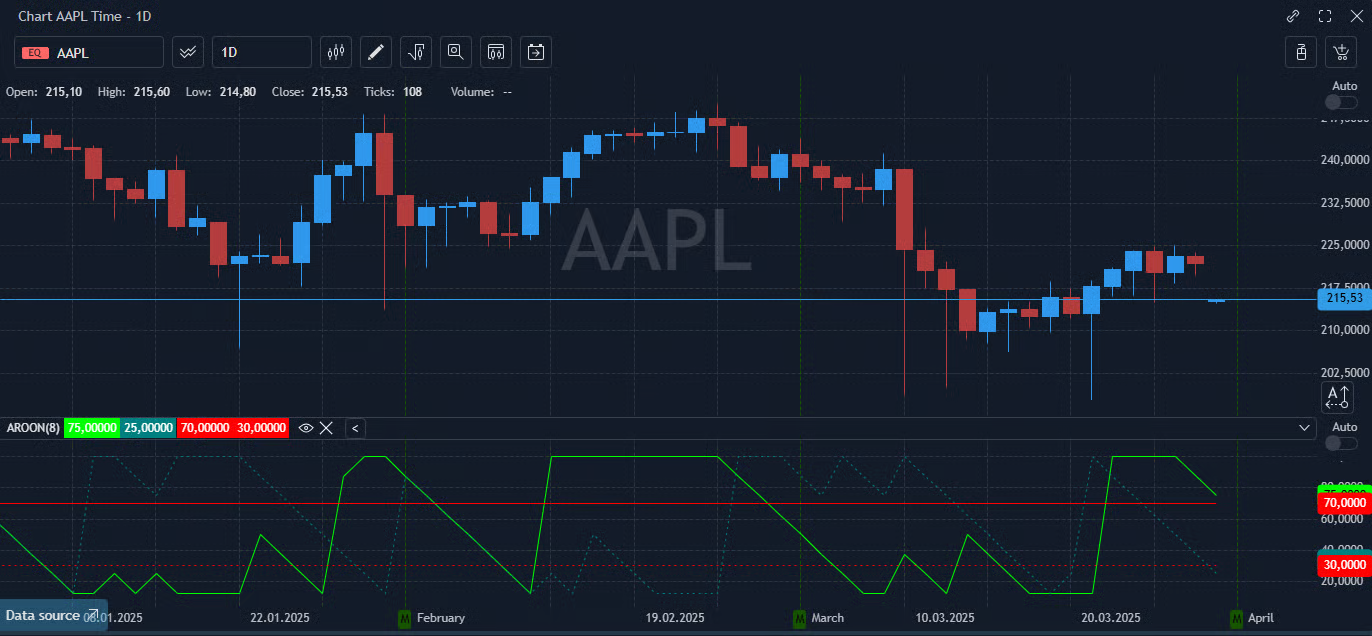1372x636 pixels.
Task: Toggle Auto scale for the price chart
Action: coord(1341,102)
